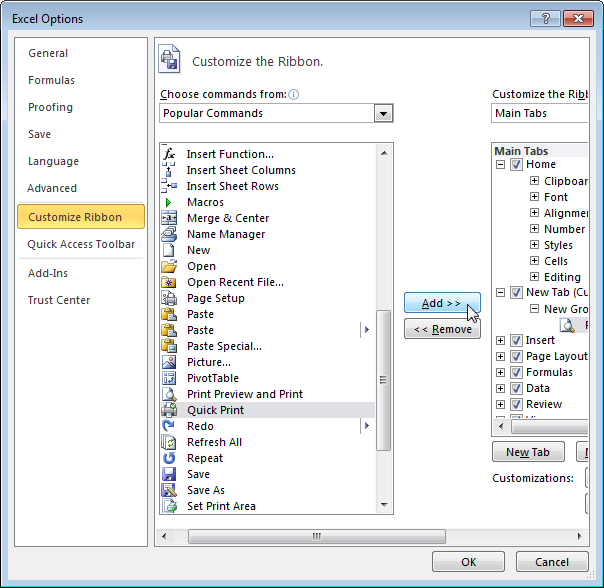Image resolution: width=604 pixels, height=588 pixels.
Task: Click the Add >> button
Action: [x=442, y=303]
